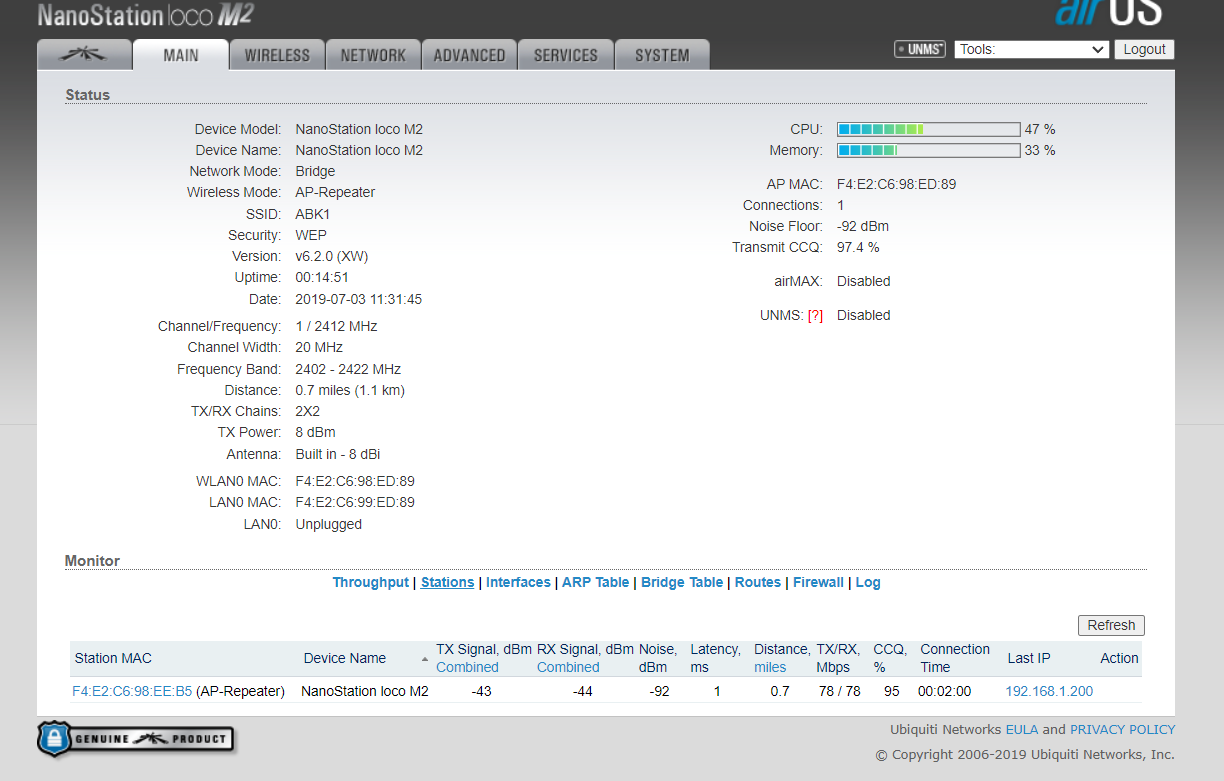Open the Routes monitor link
Screen dimensions: 1224x781
click(x=758, y=582)
